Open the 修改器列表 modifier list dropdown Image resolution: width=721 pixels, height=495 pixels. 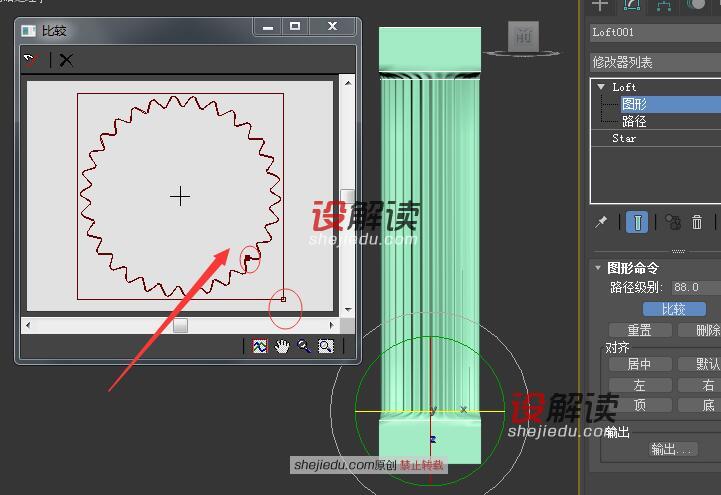[655, 62]
